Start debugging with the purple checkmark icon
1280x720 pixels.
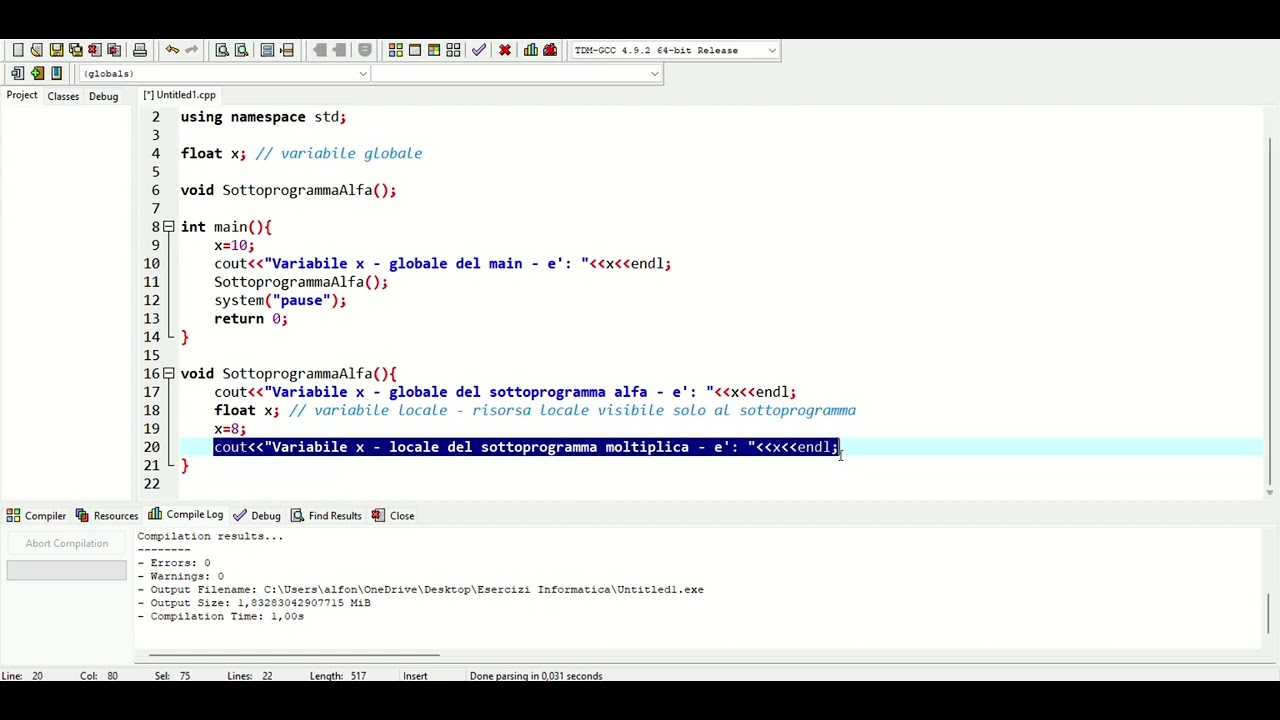[x=479, y=50]
